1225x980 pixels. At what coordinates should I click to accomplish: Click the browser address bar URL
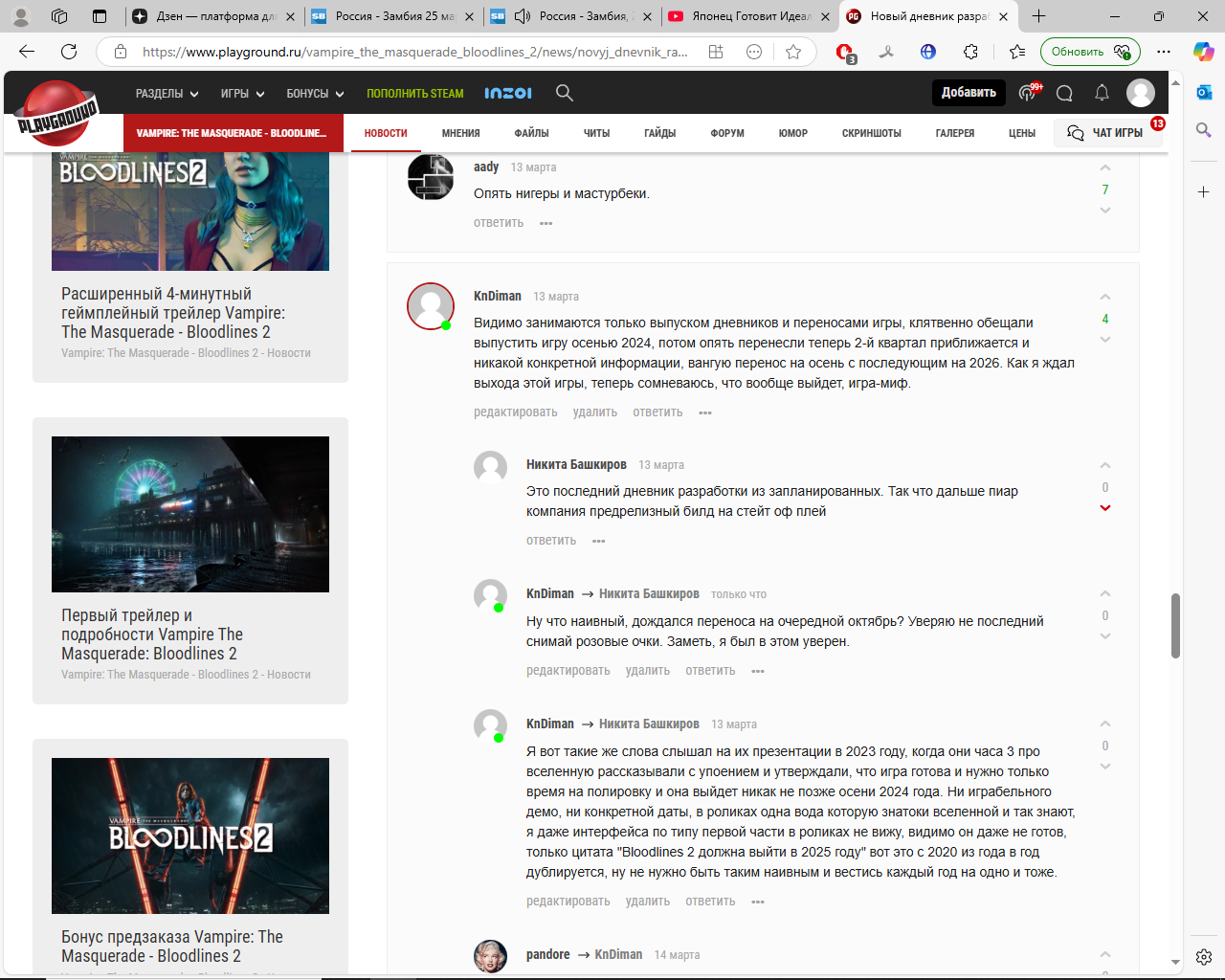(x=414, y=52)
